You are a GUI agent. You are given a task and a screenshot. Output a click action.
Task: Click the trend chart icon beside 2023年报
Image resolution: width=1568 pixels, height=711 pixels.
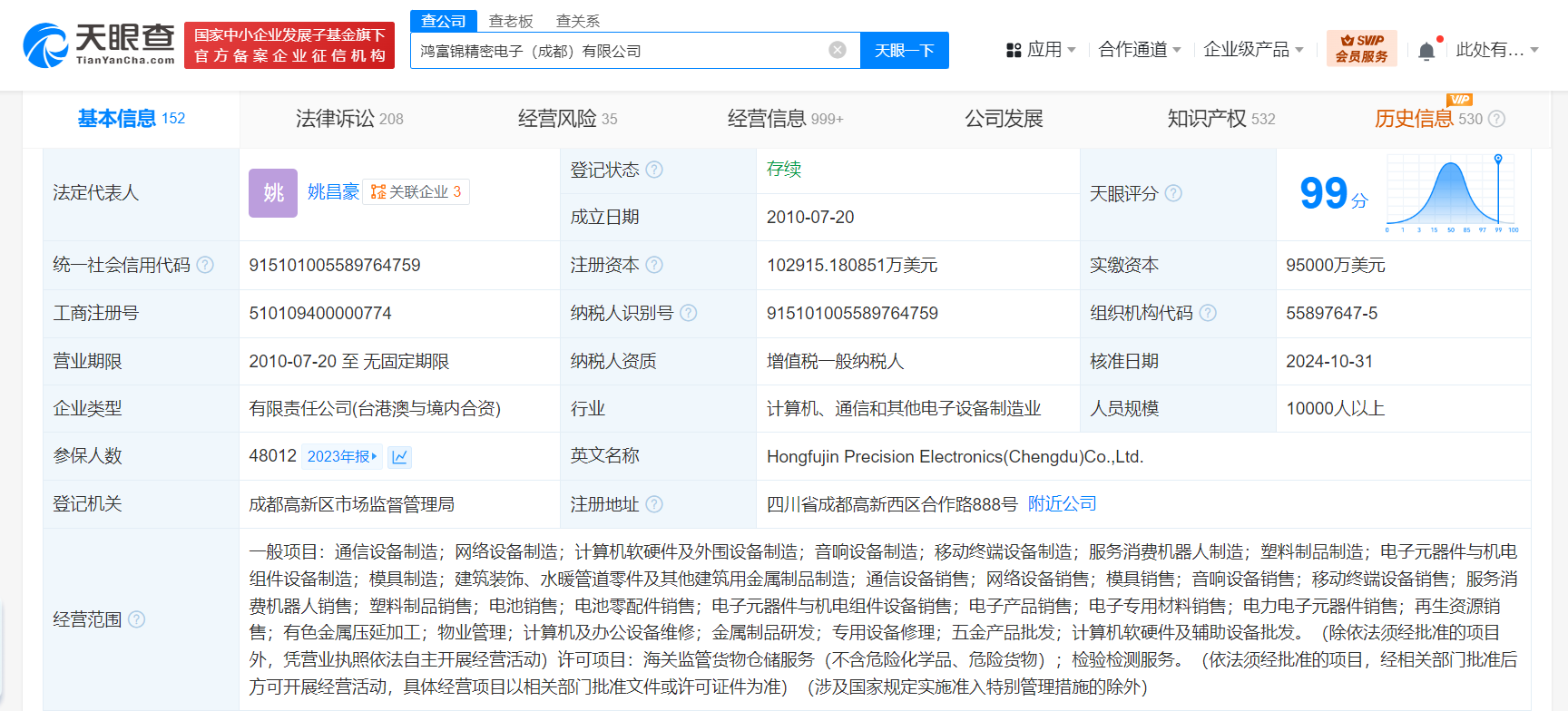pos(399,457)
